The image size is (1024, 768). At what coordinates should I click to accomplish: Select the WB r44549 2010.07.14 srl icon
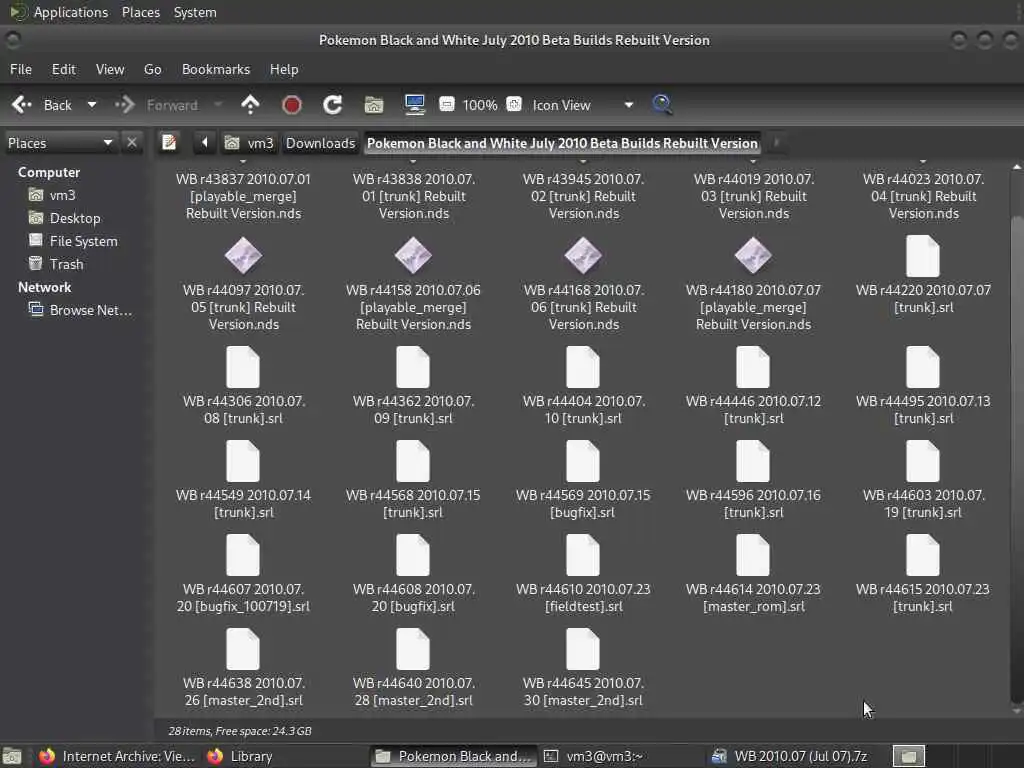pyautogui.click(x=243, y=461)
